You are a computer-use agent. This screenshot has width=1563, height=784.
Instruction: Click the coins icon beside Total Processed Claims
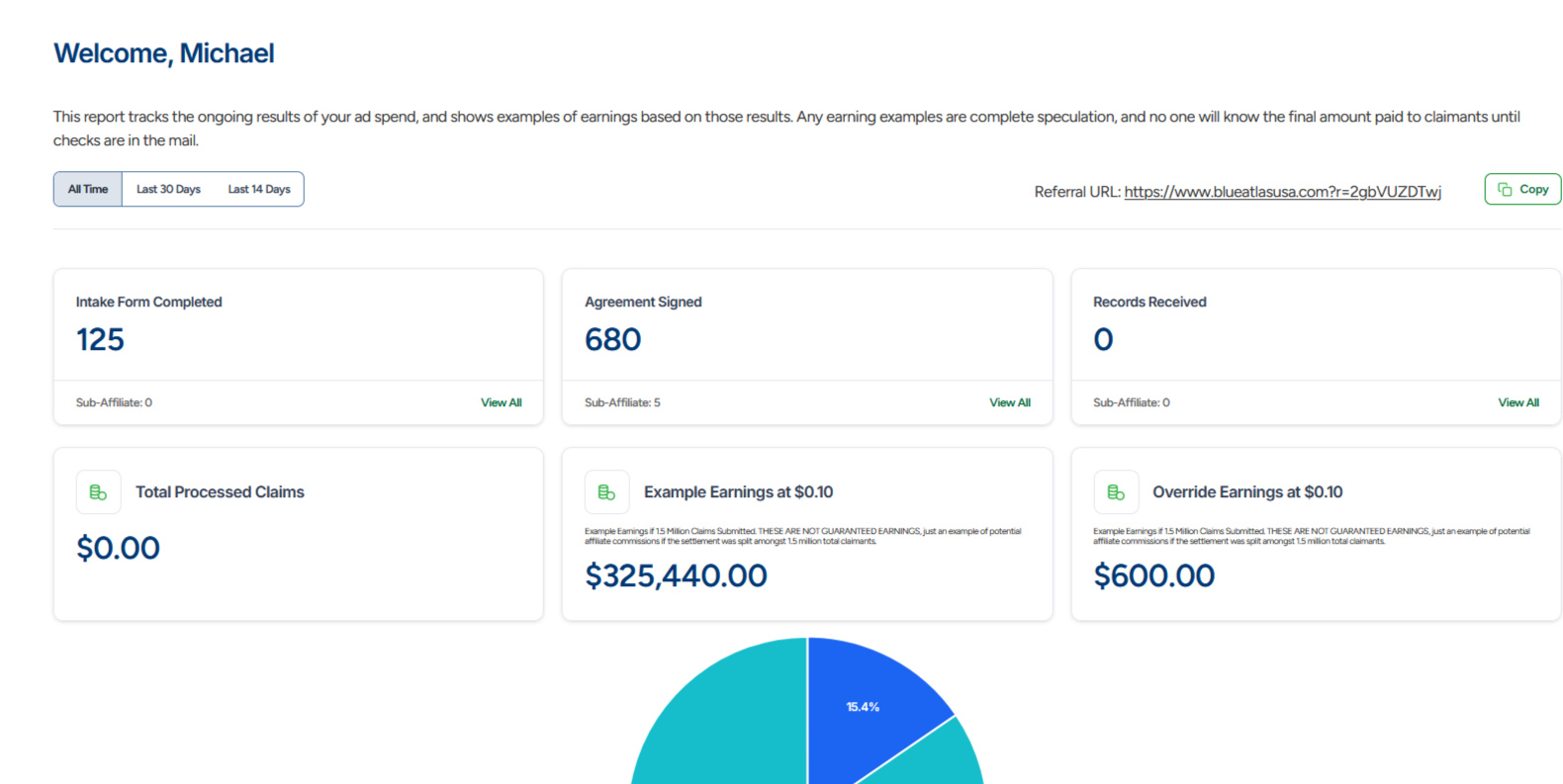coord(98,492)
